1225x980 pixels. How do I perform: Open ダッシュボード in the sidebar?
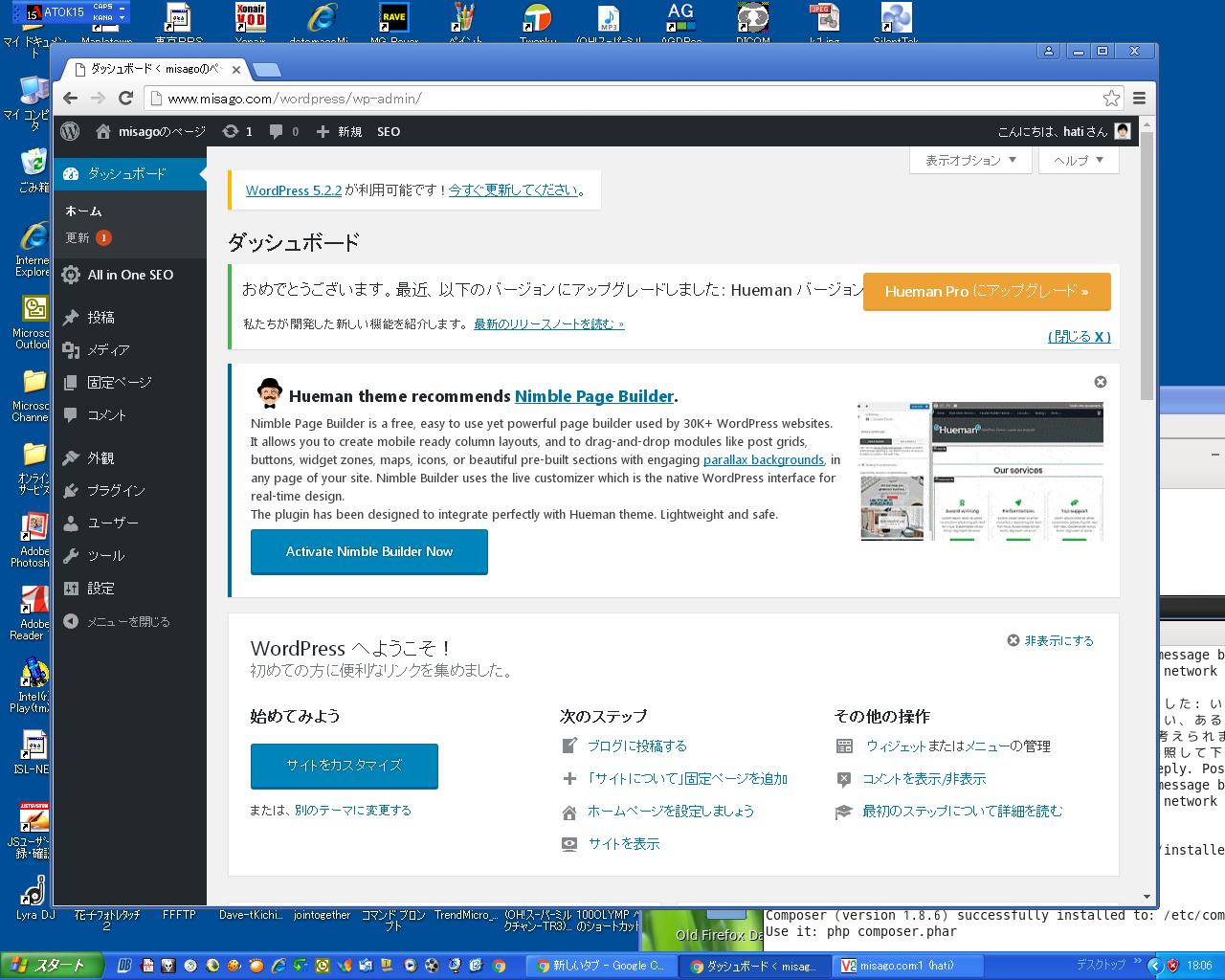pyautogui.click(x=130, y=173)
